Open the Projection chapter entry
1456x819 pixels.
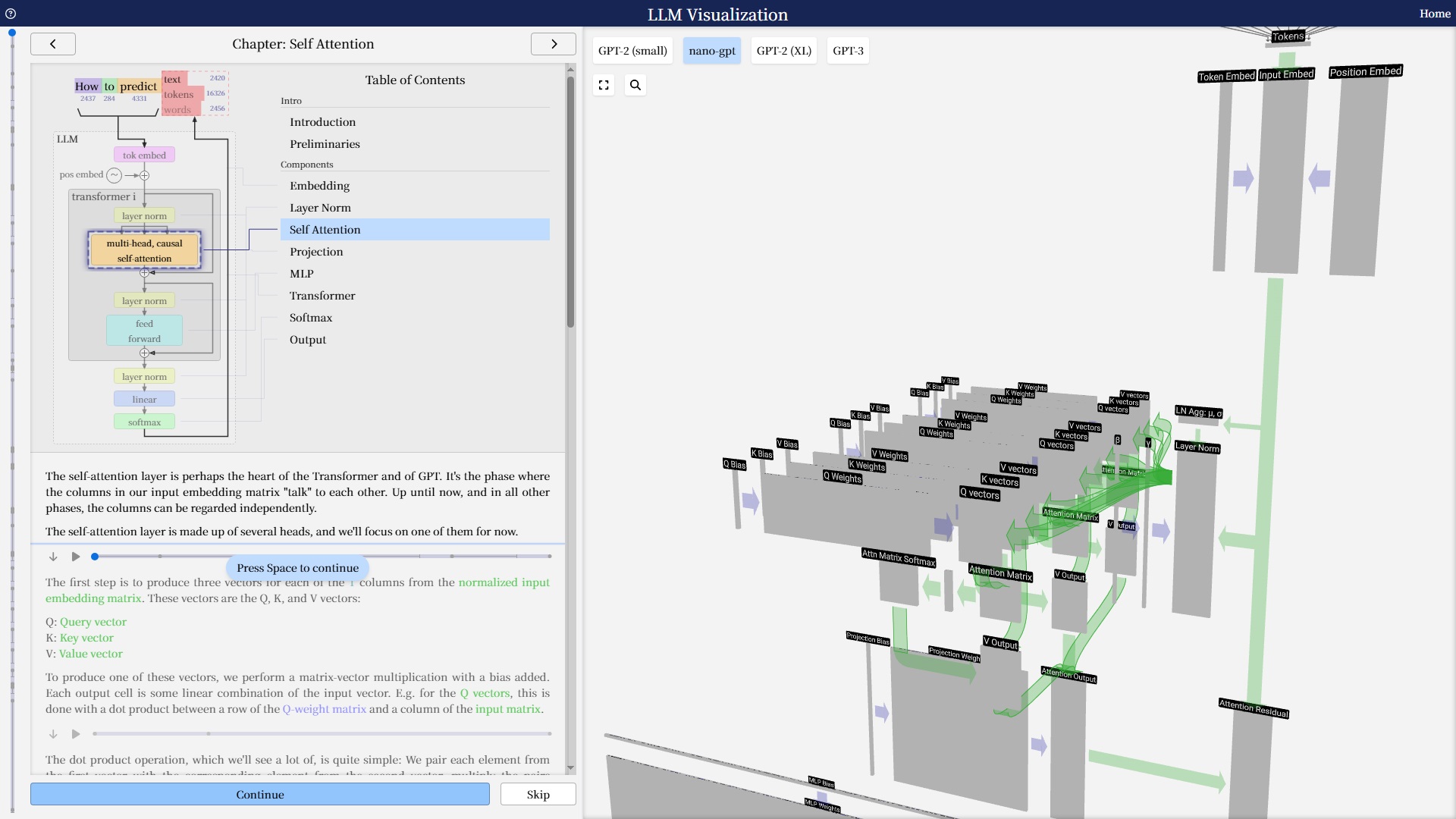pyautogui.click(x=316, y=252)
